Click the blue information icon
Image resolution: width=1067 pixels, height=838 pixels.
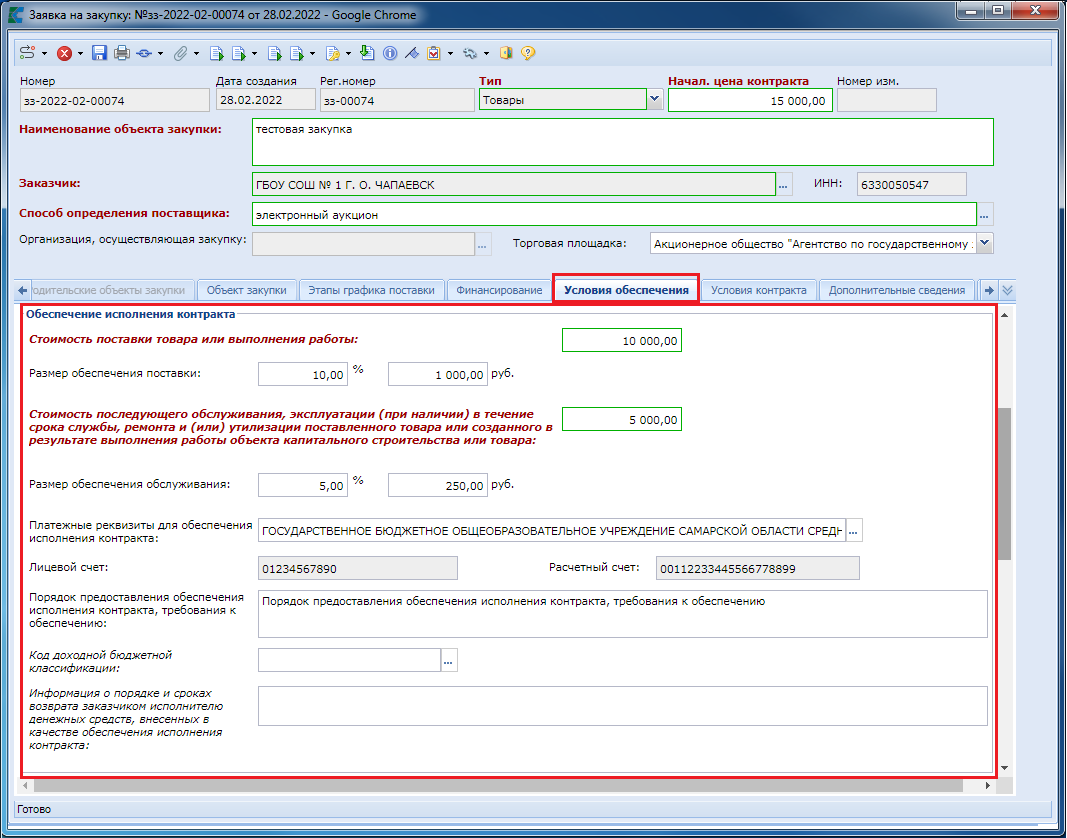pos(390,53)
